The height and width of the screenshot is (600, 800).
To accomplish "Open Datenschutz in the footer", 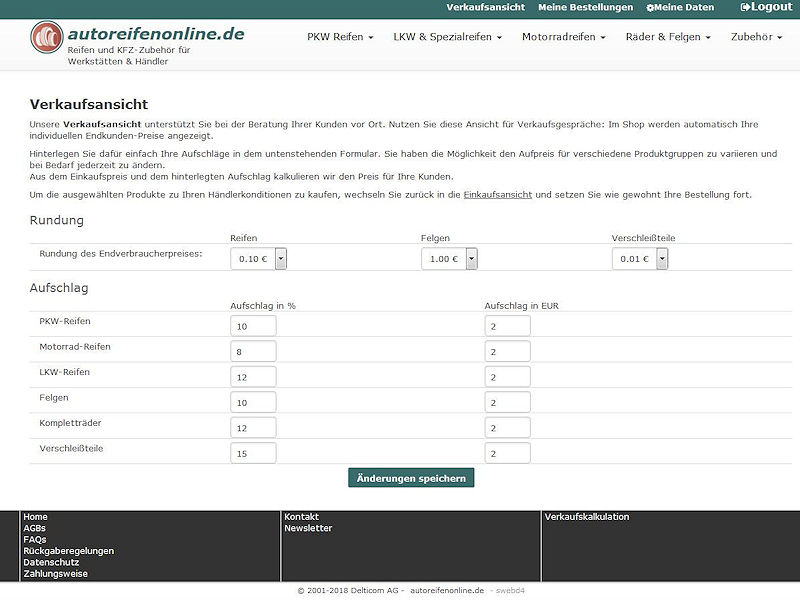I will 51,562.
